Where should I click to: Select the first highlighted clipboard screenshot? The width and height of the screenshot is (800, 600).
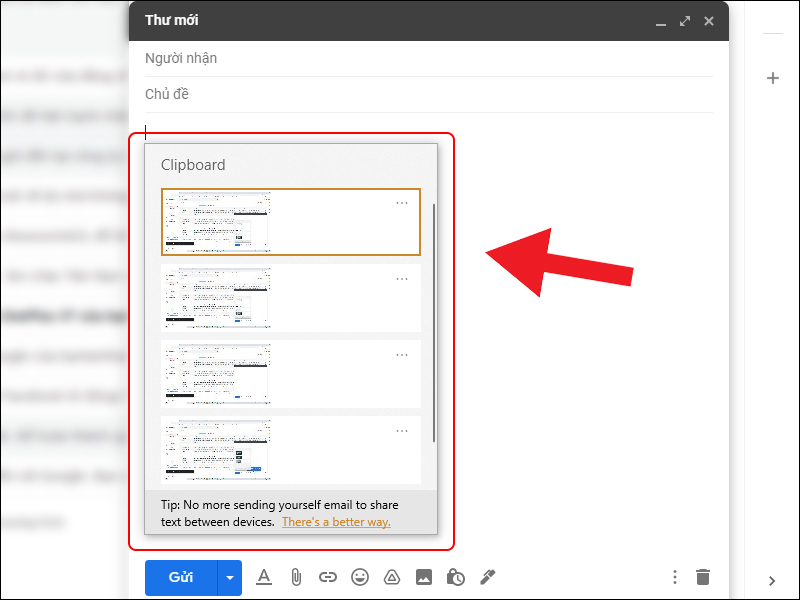click(x=291, y=222)
